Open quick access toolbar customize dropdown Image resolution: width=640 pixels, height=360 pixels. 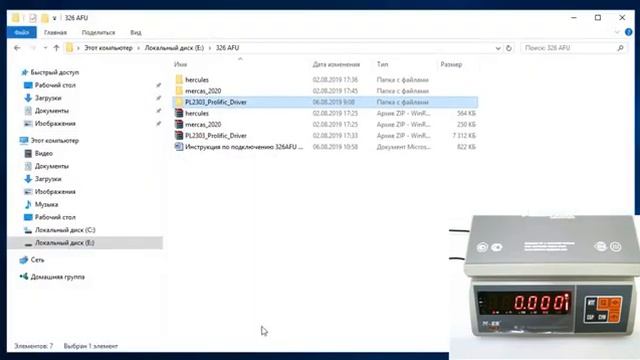[x=54, y=18]
